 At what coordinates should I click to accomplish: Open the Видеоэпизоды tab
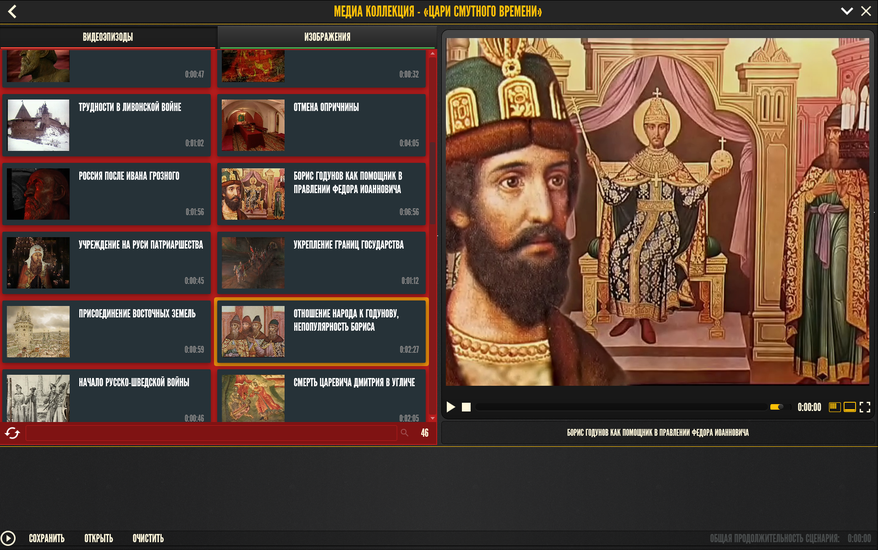108,37
